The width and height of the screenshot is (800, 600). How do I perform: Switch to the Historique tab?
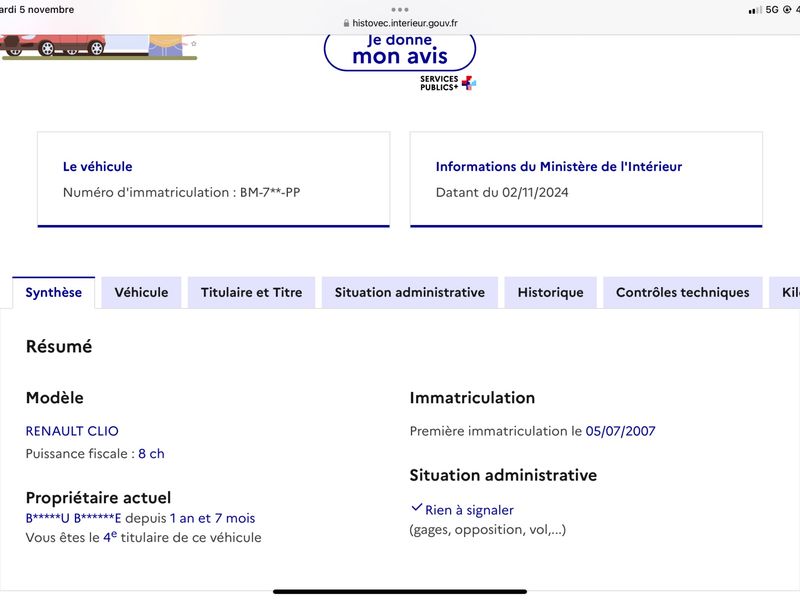[x=551, y=292]
